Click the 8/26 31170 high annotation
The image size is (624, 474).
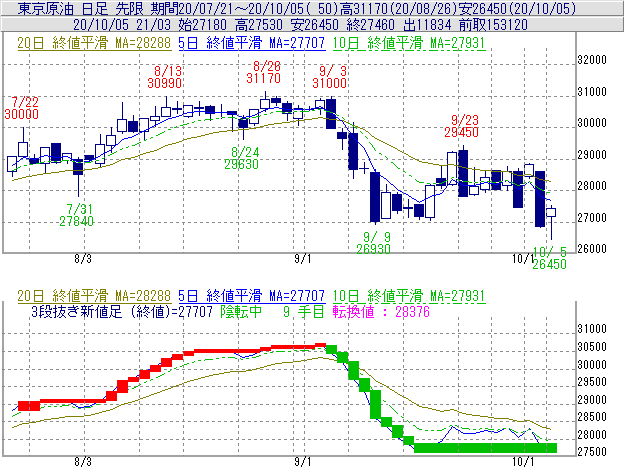tap(263, 72)
